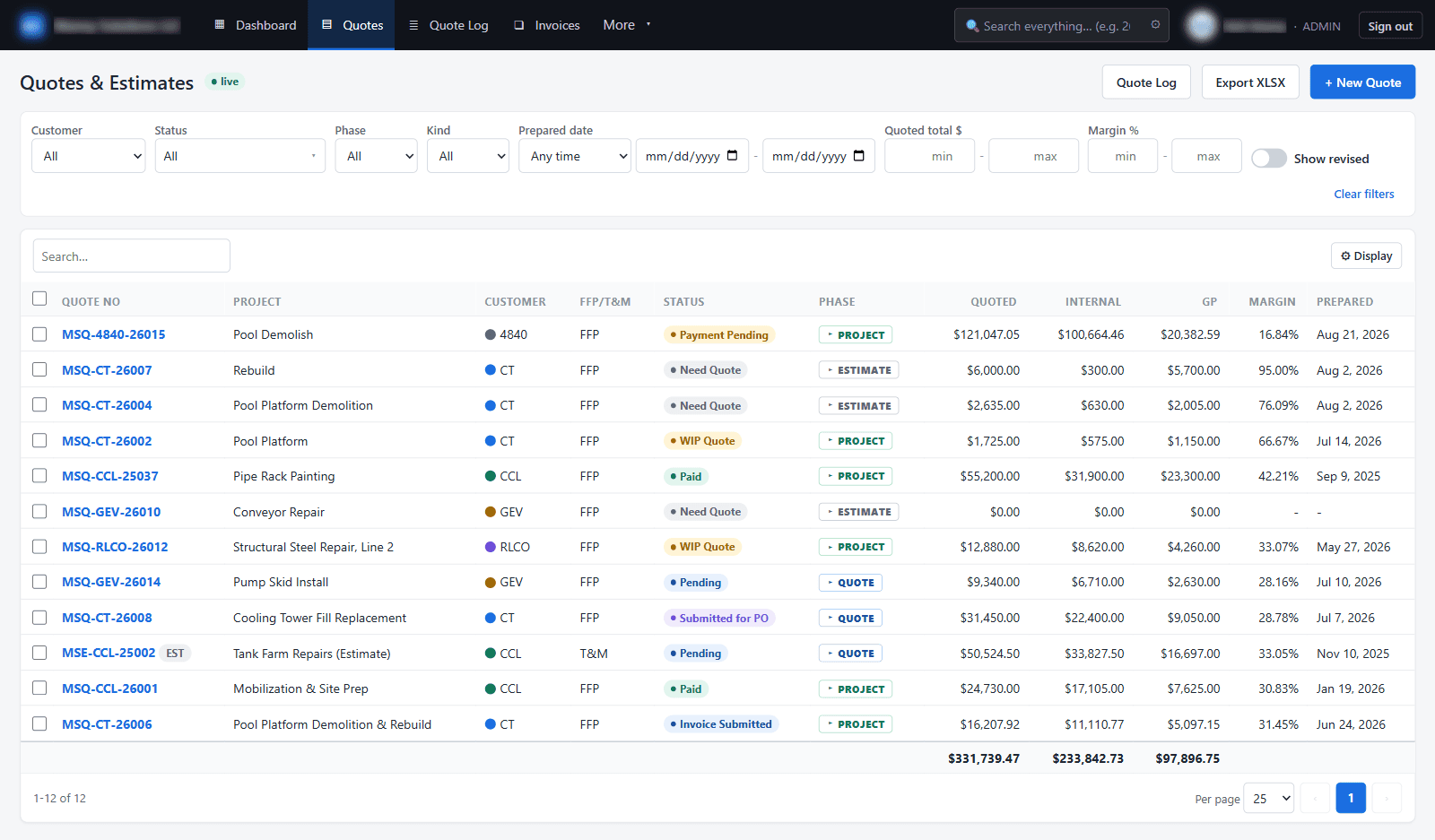This screenshot has height=840, width=1435.
Task: Click the blue CT customer dot on Rebuild row
Action: (x=491, y=370)
